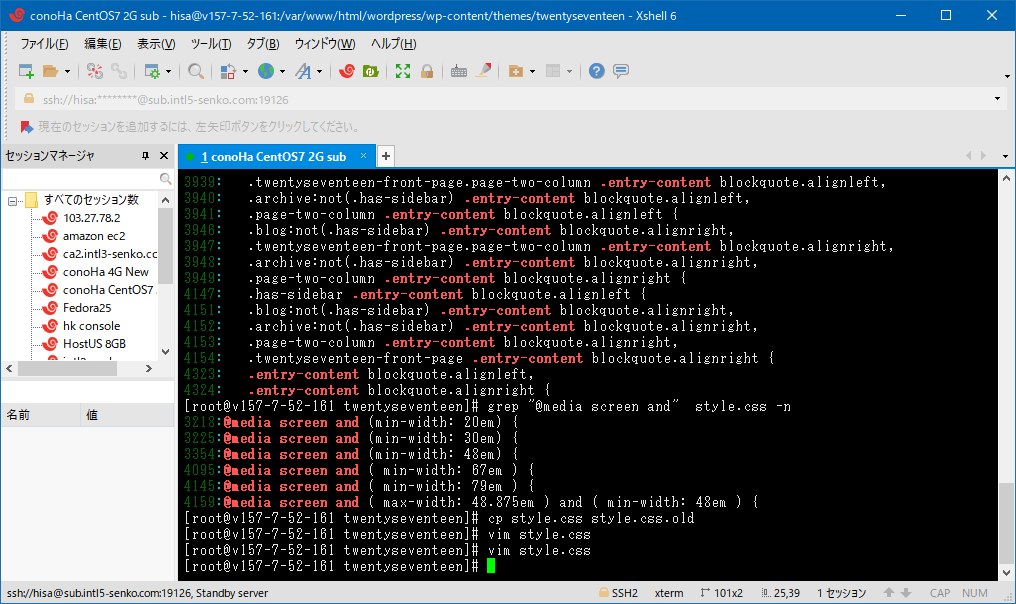
Task: Toggle the NUM indicator in status bar
Action: pyautogui.click(x=975, y=592)
